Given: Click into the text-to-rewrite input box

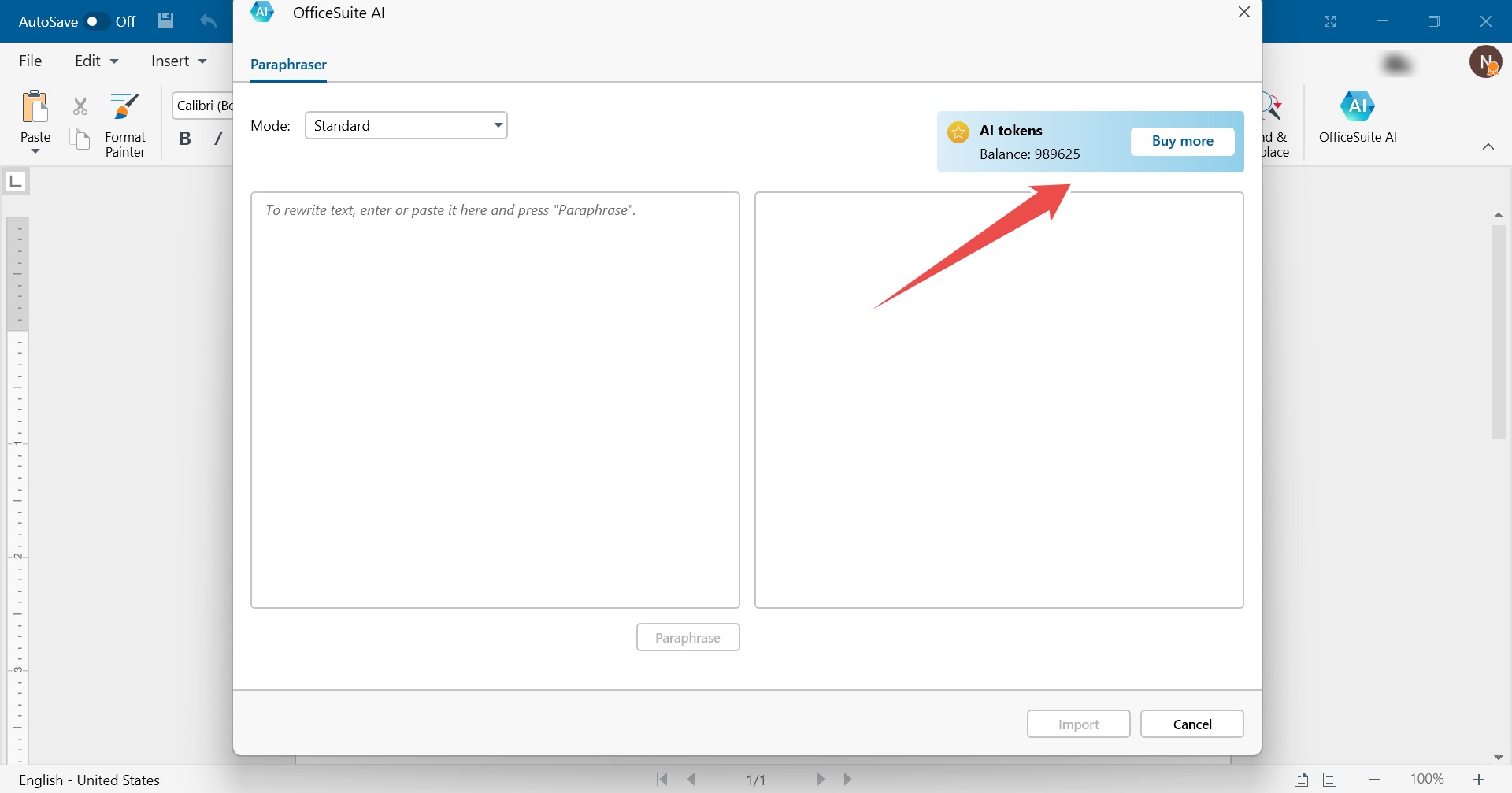Looking at the screenshot, I should pos(495,400).
